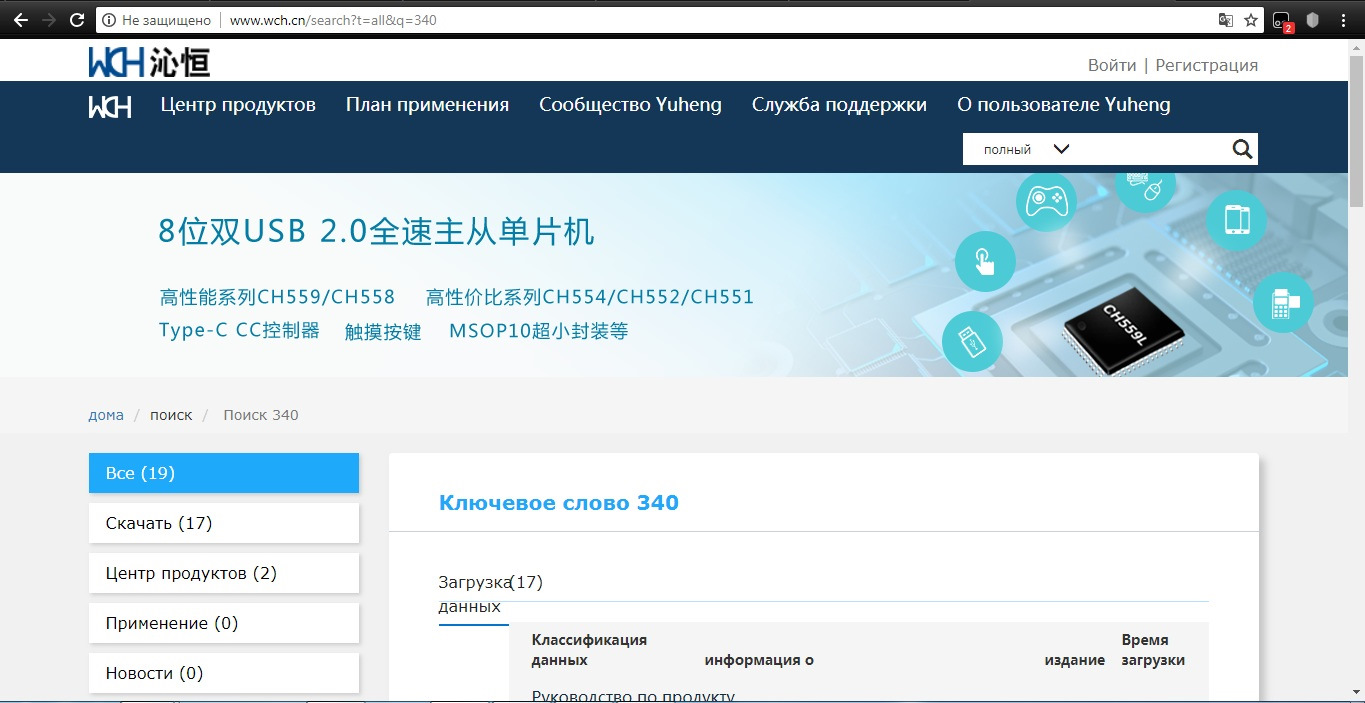Select the game controller icon in the banner
Image resolution: width=1365 pixels, height=703 pixels.
tap(1046, 201)
